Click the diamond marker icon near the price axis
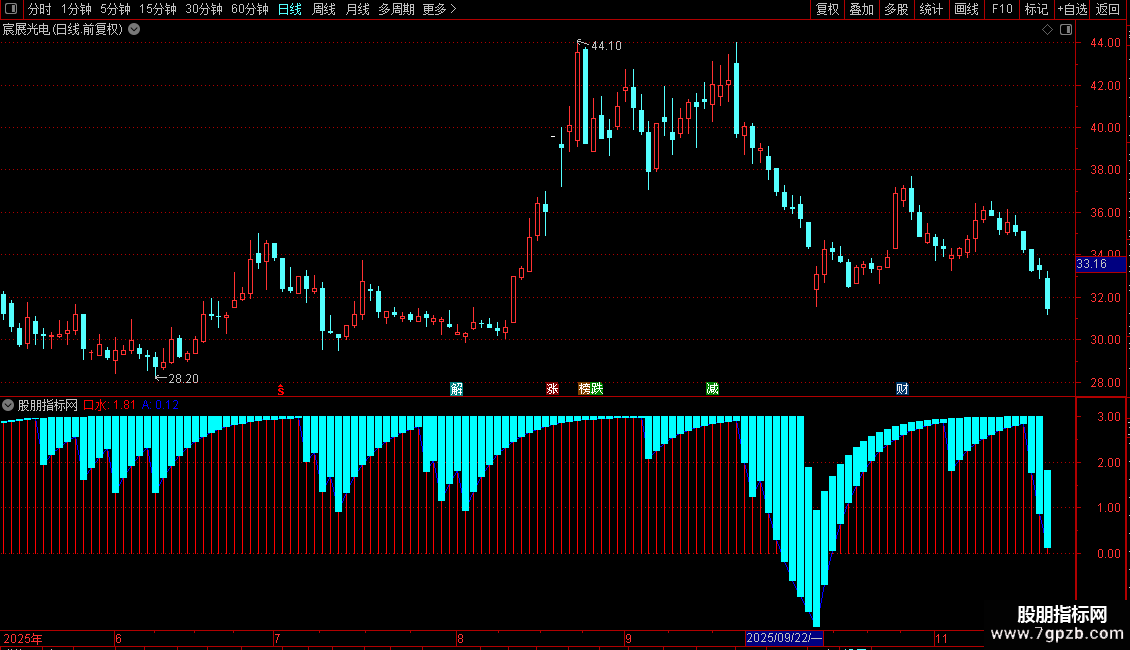The width and height of the screenshot is (1130, 650). pyautogui.click(x=1047, y=30)
